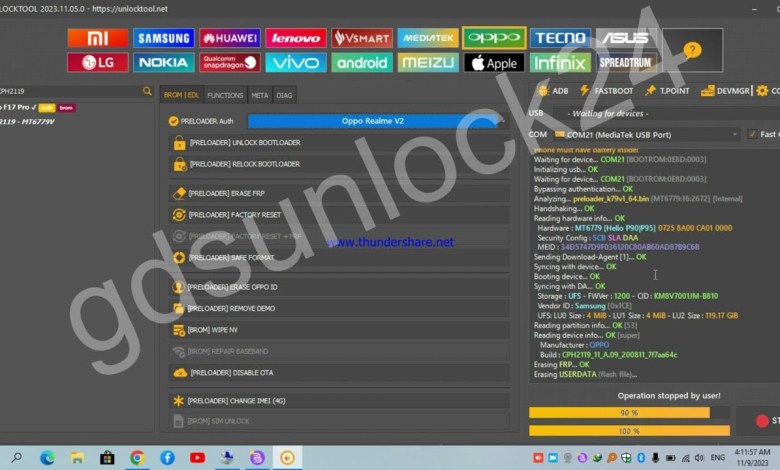
Task: Toggle the PRELOADER Auth checkbox
Action: coord(174,121)
